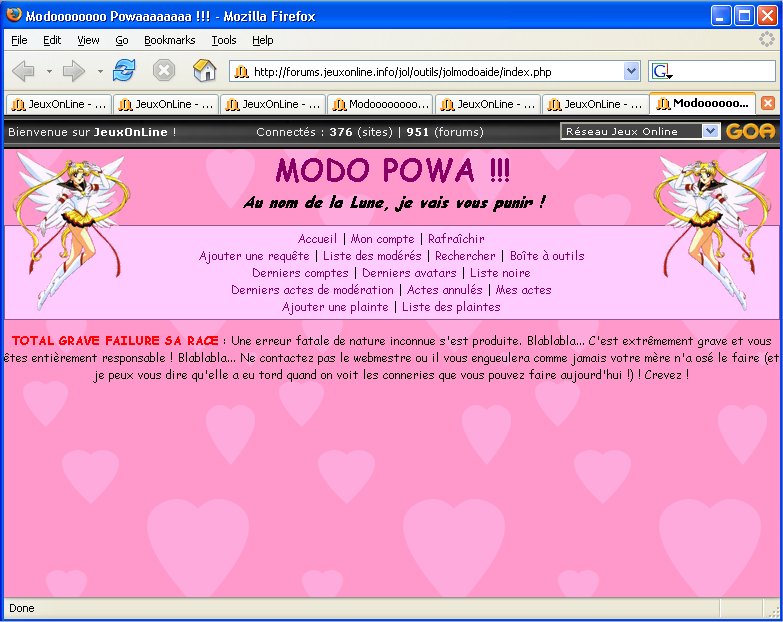Switch to the sixth tab labeled JeuxOnLine
783x622 pixels.
(x=595, y=104)
